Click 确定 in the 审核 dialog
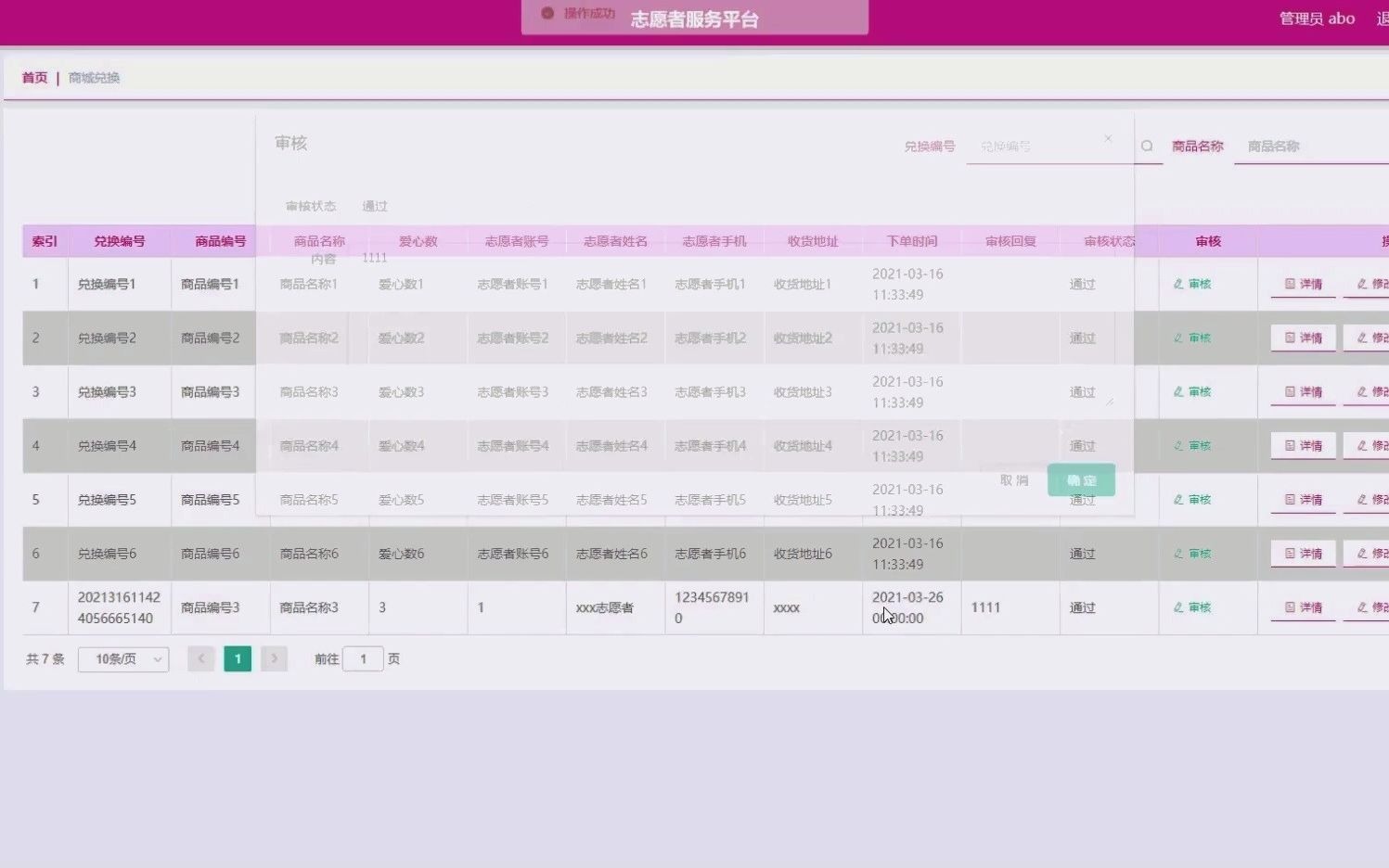This screenshot has height=868, width=1389. coord(1081,480)
